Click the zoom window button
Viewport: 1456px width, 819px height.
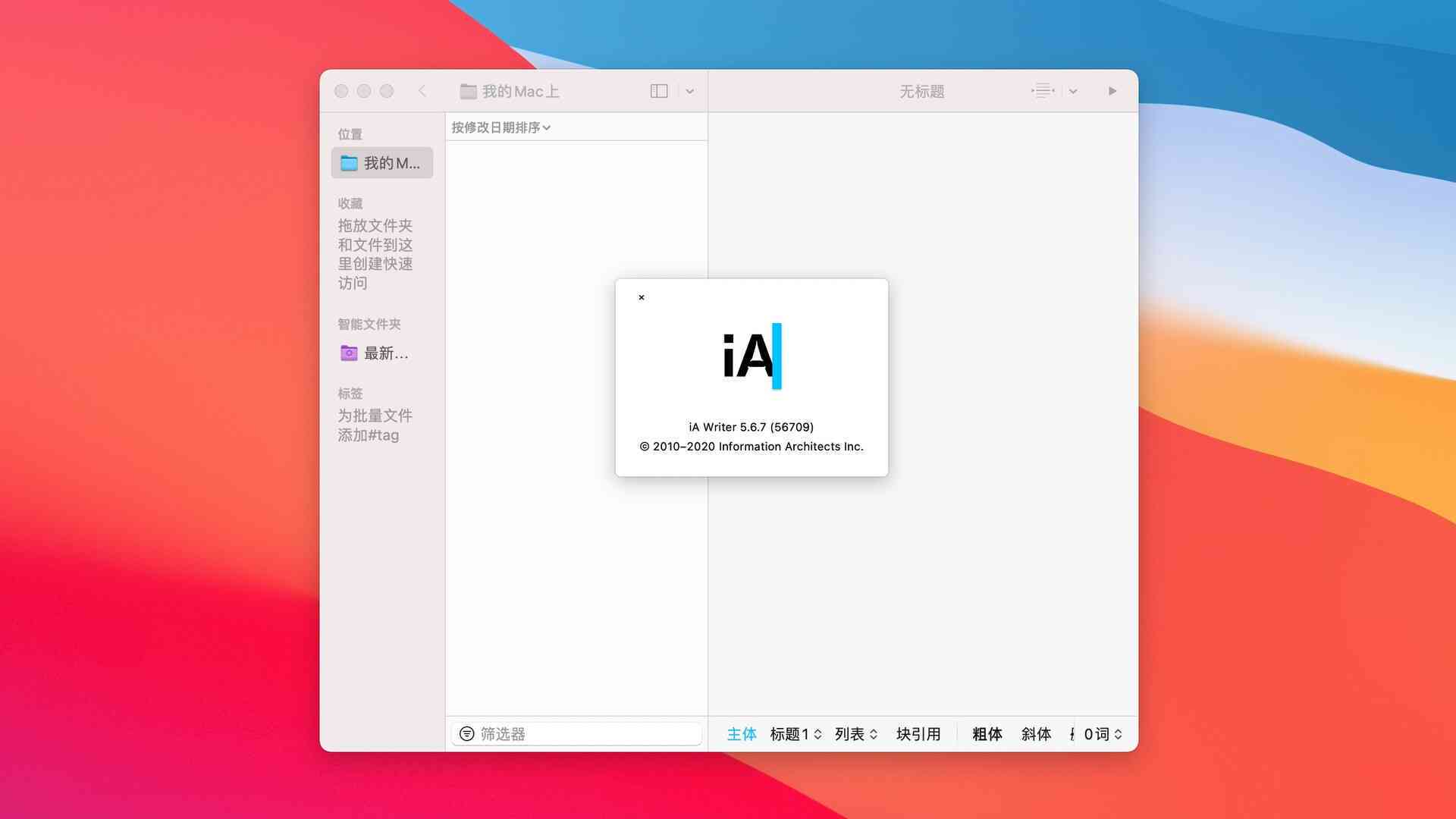tap(387, 91)
